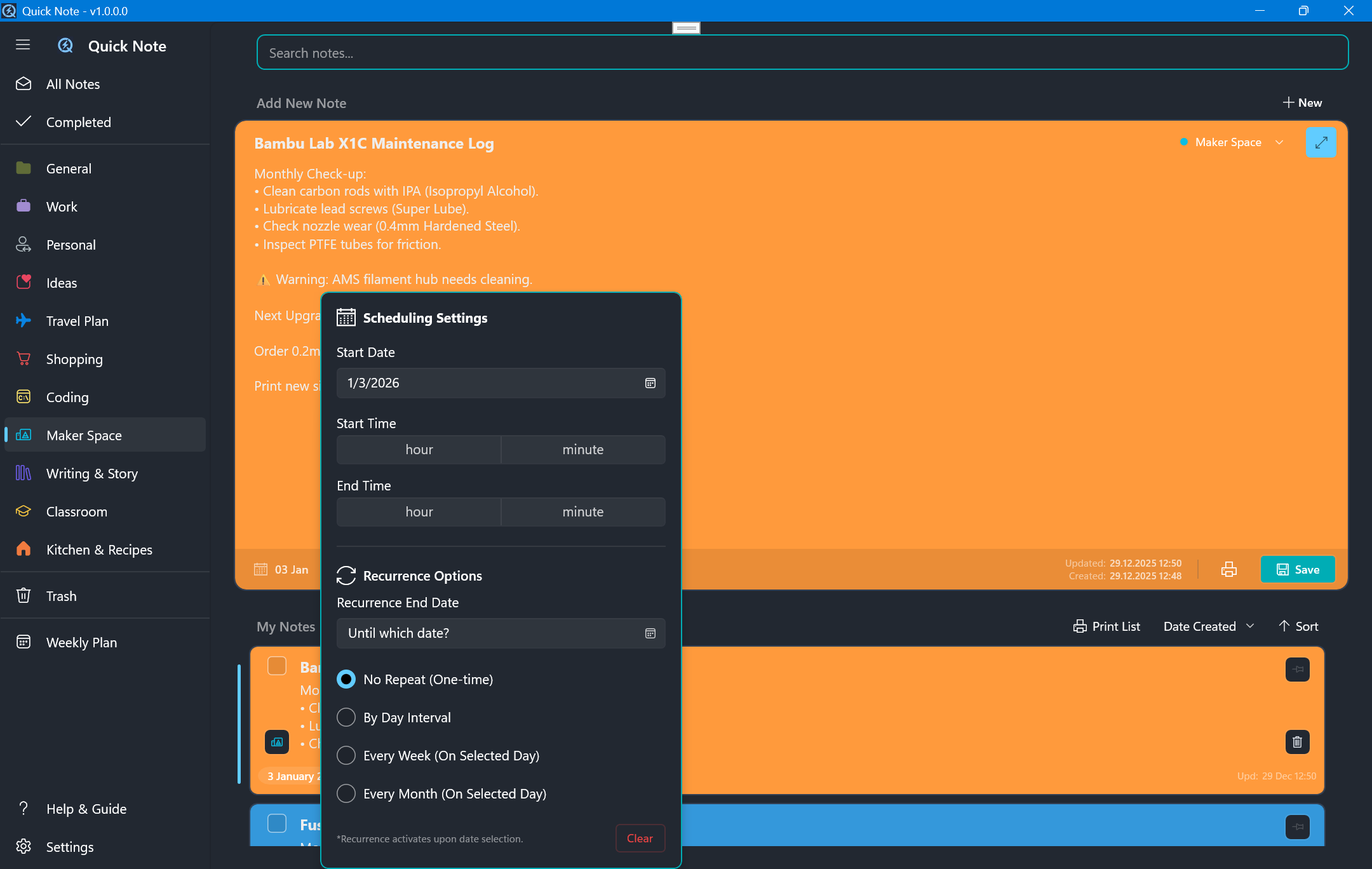This screenshot has height=869, width=1372.
Task: Check the first note's completion checkbox
Action: click(x=277, y=666)
